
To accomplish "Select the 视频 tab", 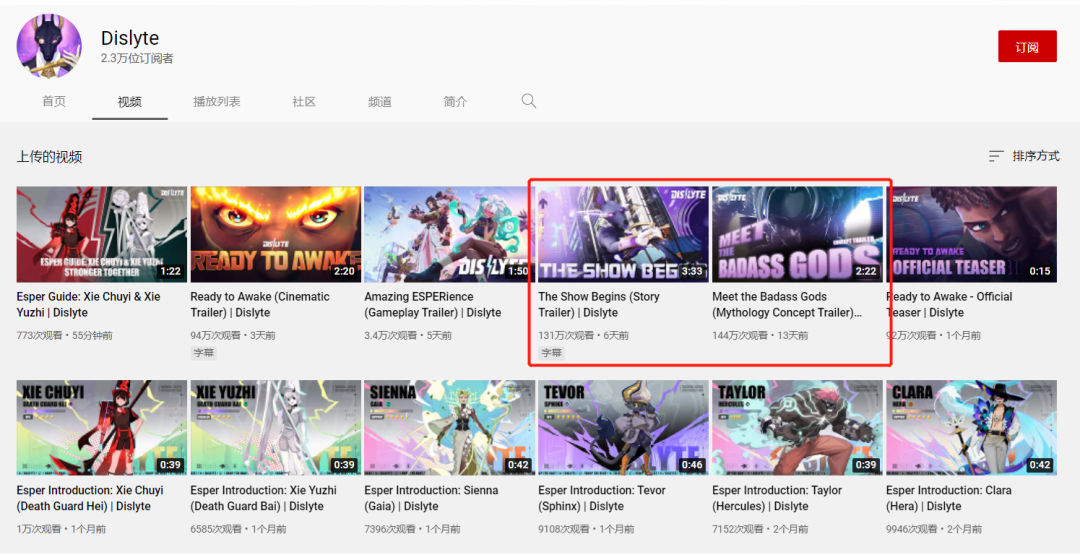I will pos(129,102).
